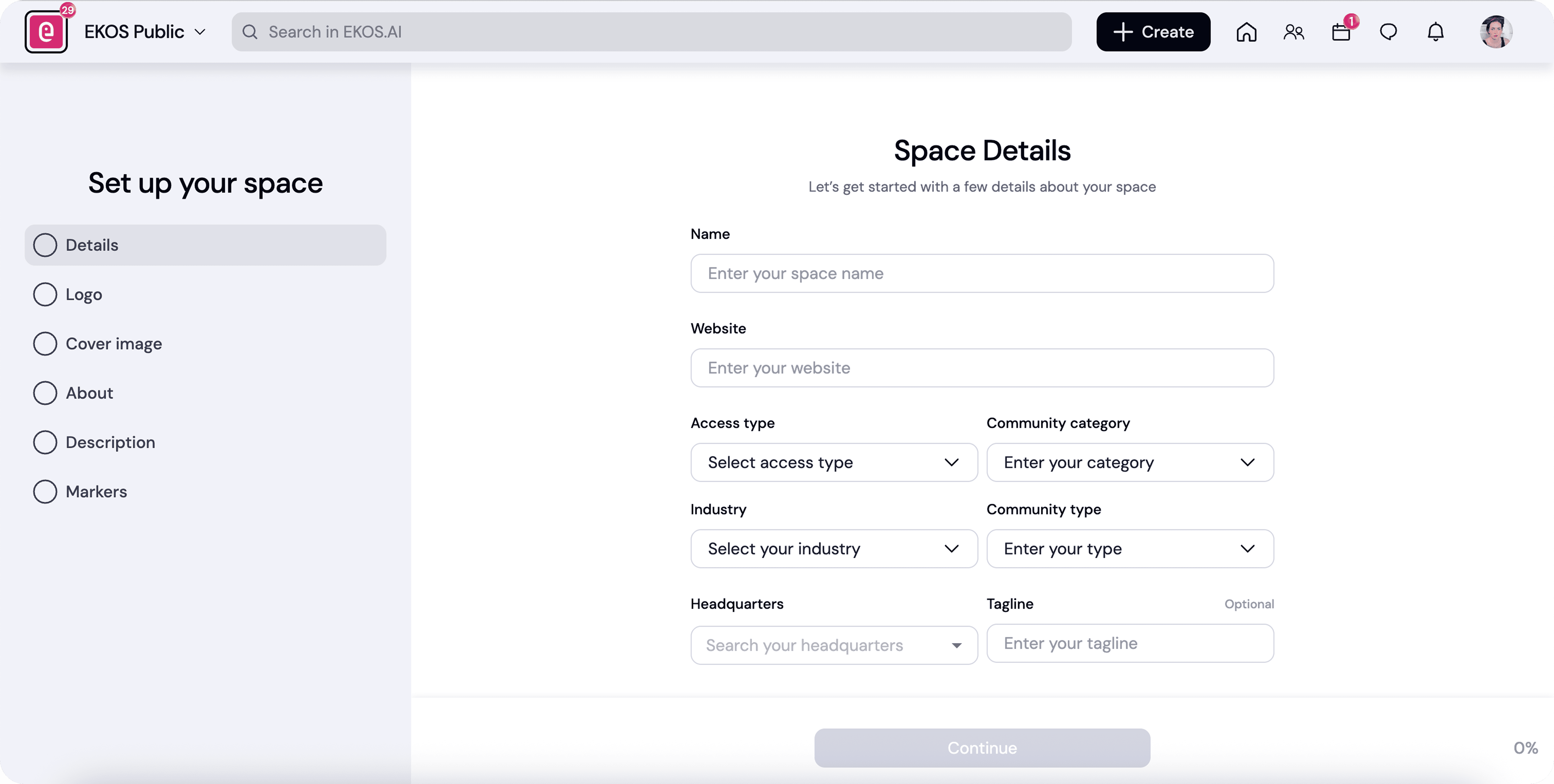Select the Logo step circle
This screenshot has width=1554, height=784.
(x=45, y=294)
